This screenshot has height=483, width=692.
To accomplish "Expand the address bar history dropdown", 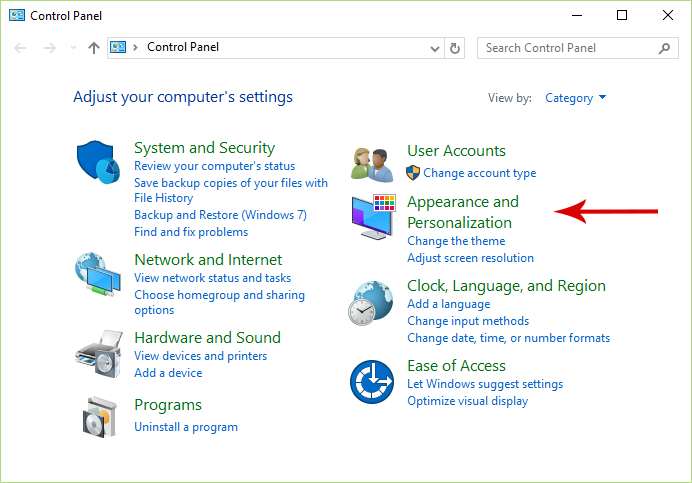I will 435,48.
